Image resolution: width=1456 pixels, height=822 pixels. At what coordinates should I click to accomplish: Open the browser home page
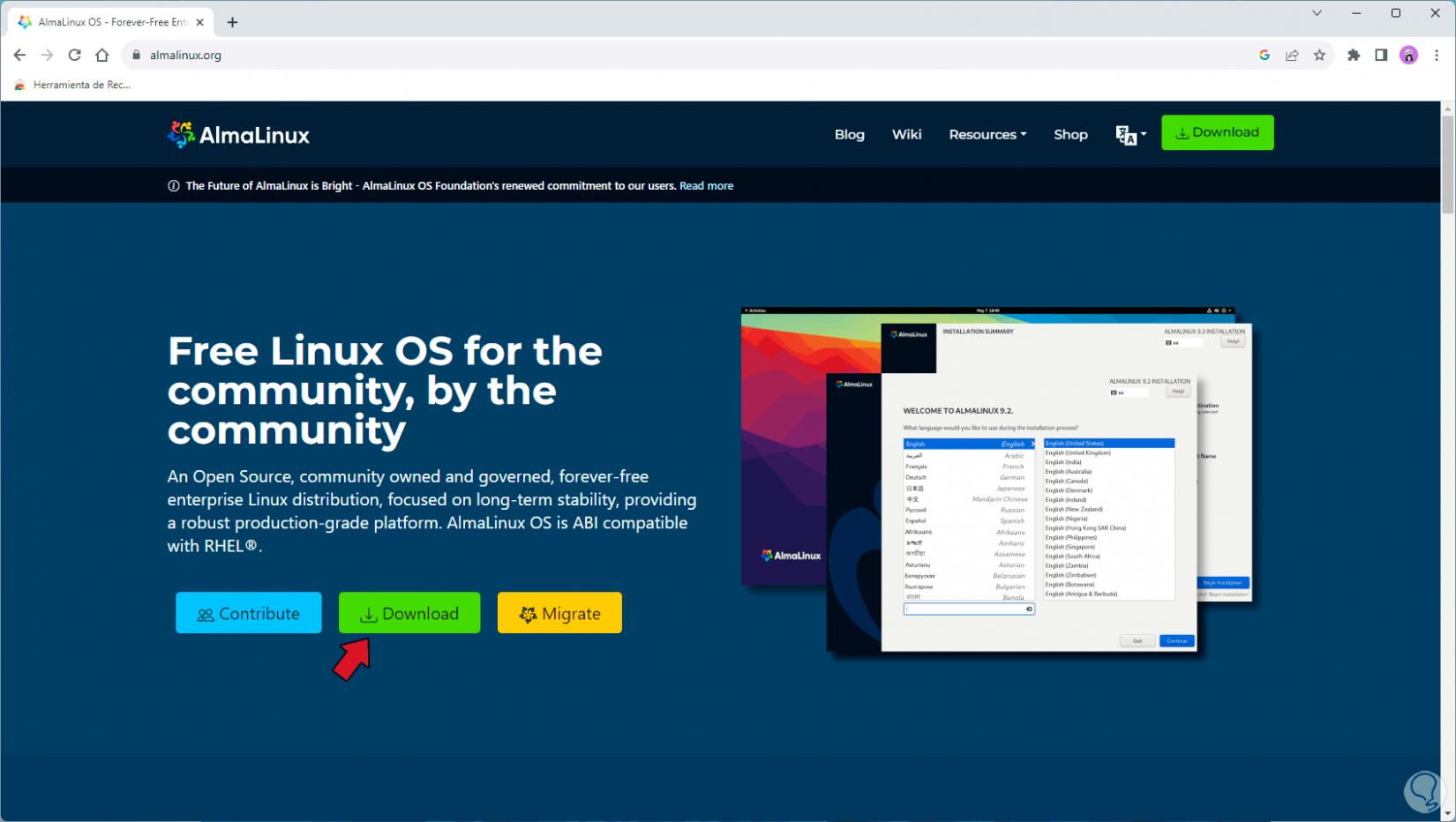pyautogui.click(x=102, y=55)
